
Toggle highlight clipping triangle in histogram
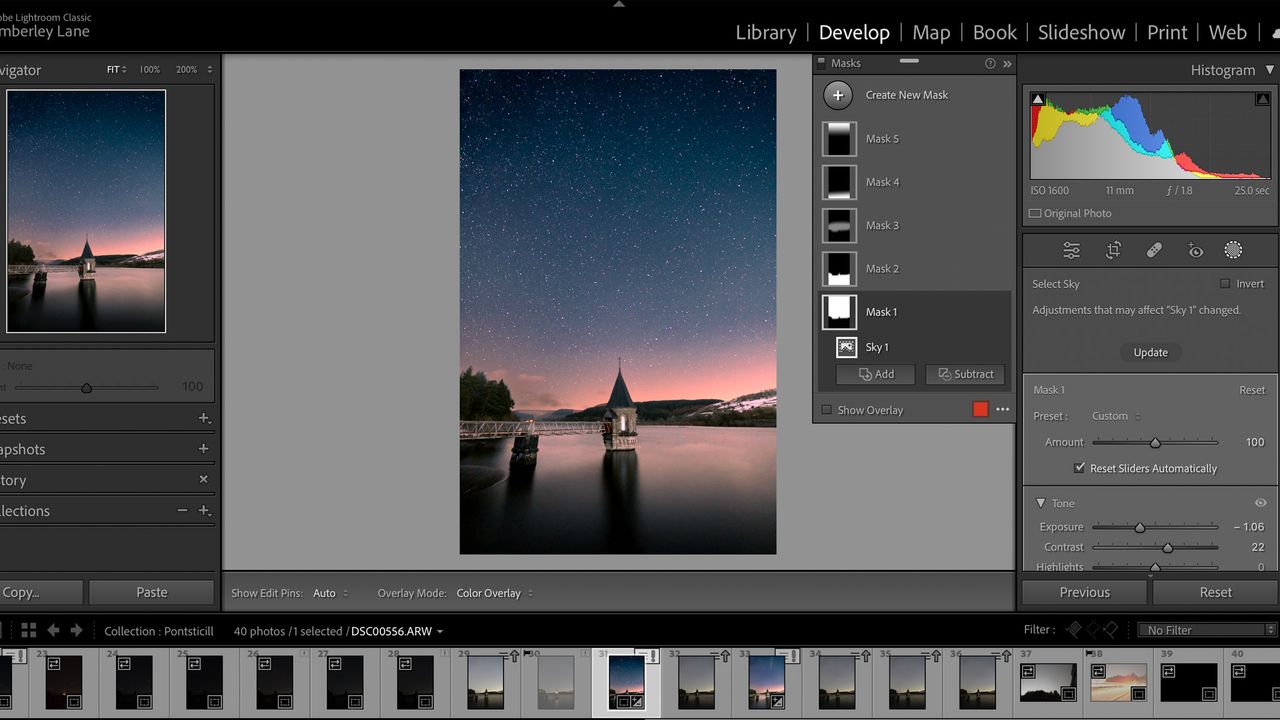[1262, 99]
